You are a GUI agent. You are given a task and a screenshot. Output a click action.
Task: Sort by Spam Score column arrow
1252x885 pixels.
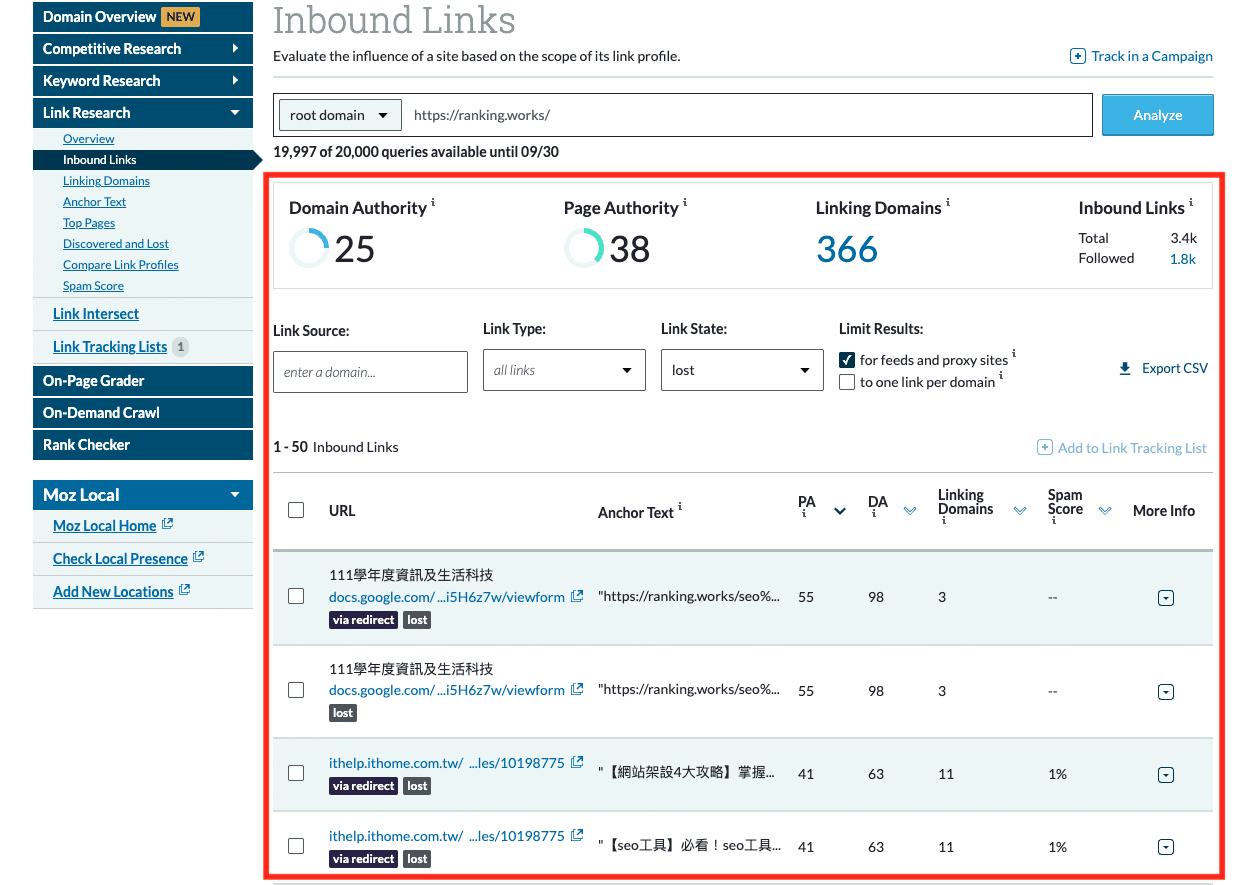click(x=1104, y=511)
